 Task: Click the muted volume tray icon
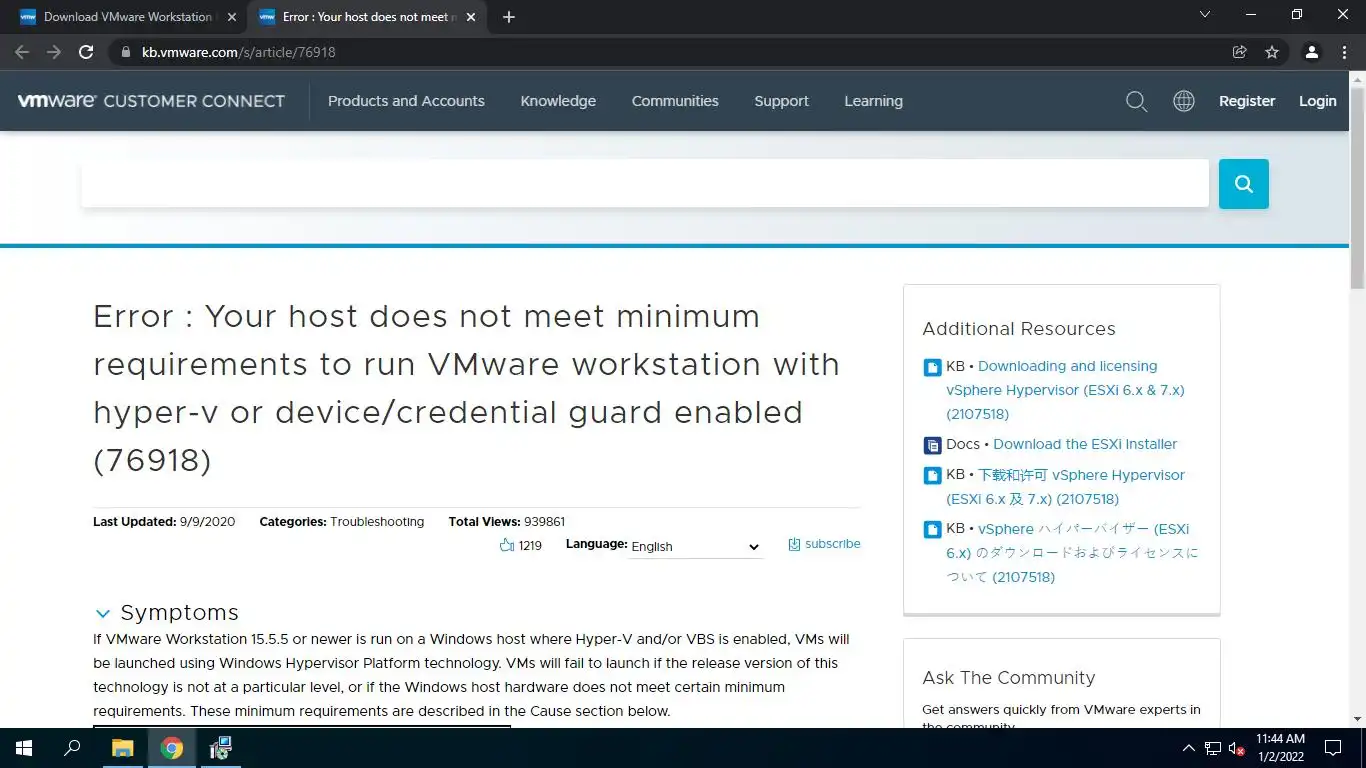tap(1236, 748)
